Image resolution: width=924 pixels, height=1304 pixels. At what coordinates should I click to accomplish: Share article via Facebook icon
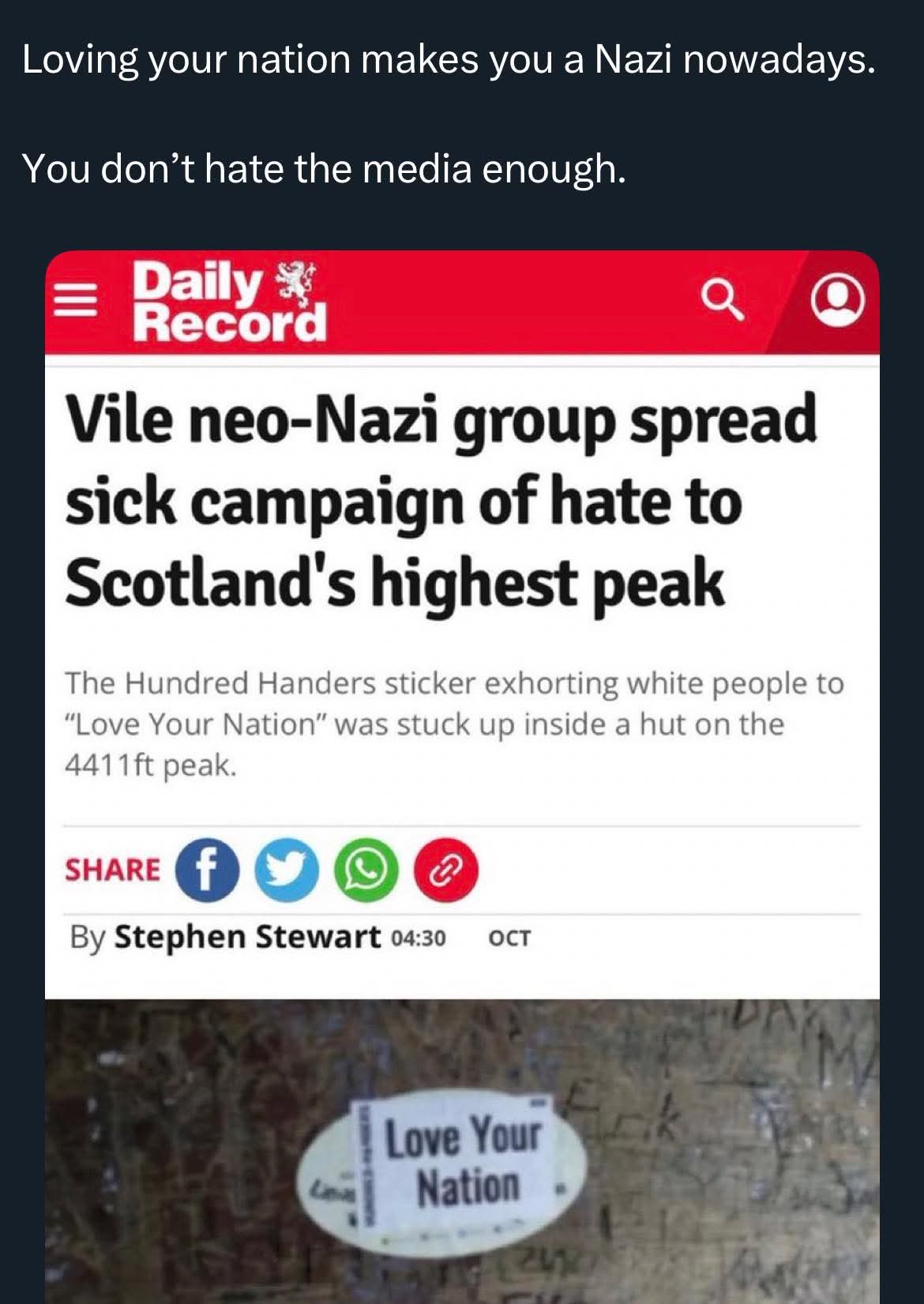pyautogui.click(x=206, y=870)
